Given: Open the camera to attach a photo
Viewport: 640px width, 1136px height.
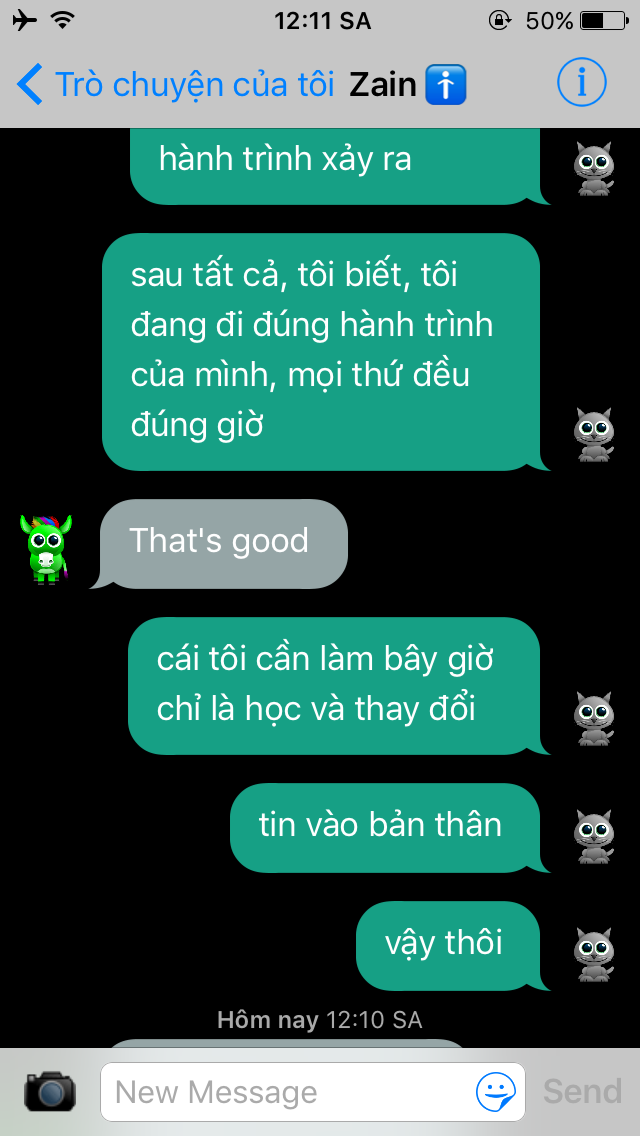Looking at the screenshot, I should [50, 1091].
